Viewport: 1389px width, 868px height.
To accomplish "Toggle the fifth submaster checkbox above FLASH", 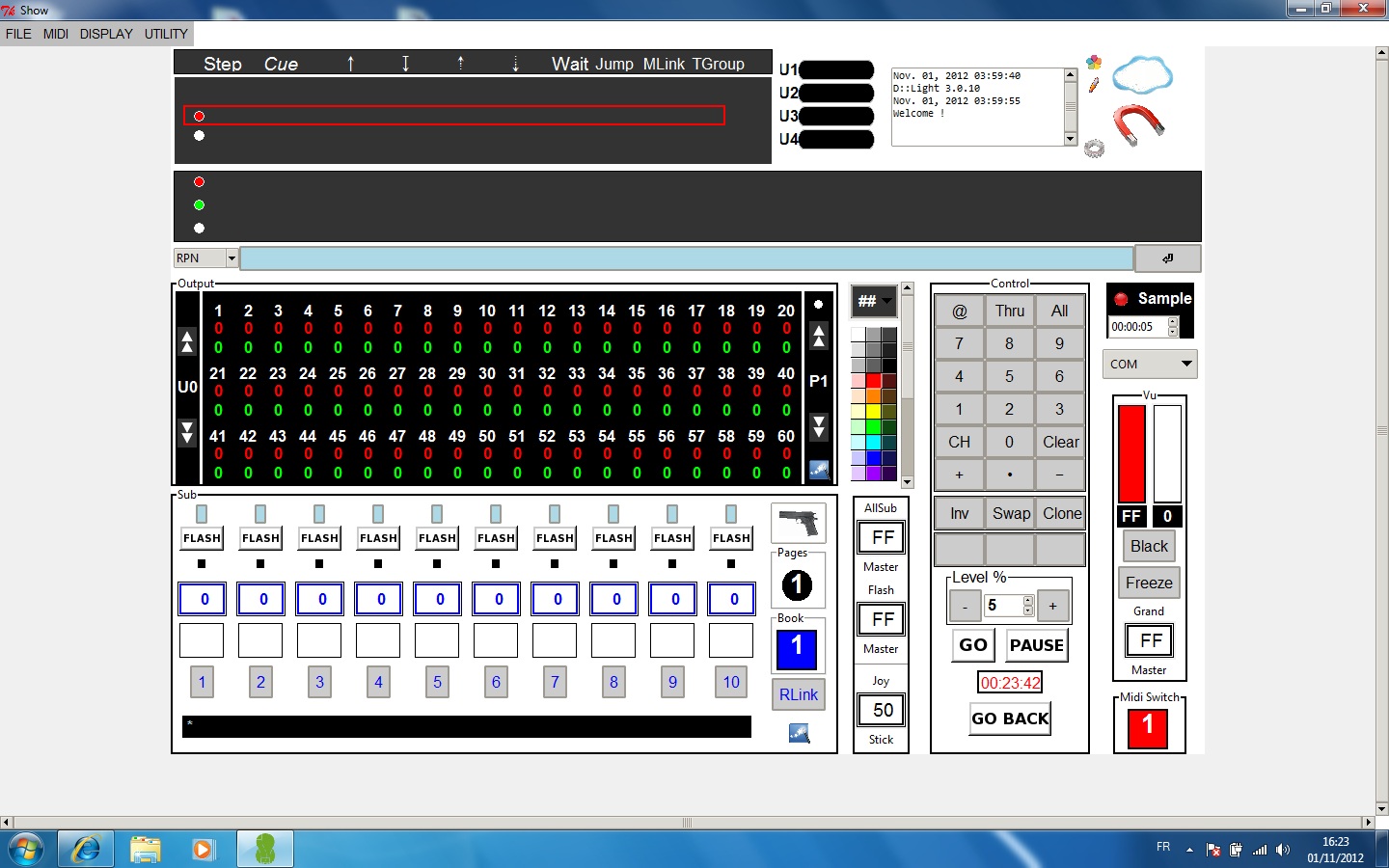I will [x=437, y=514].
